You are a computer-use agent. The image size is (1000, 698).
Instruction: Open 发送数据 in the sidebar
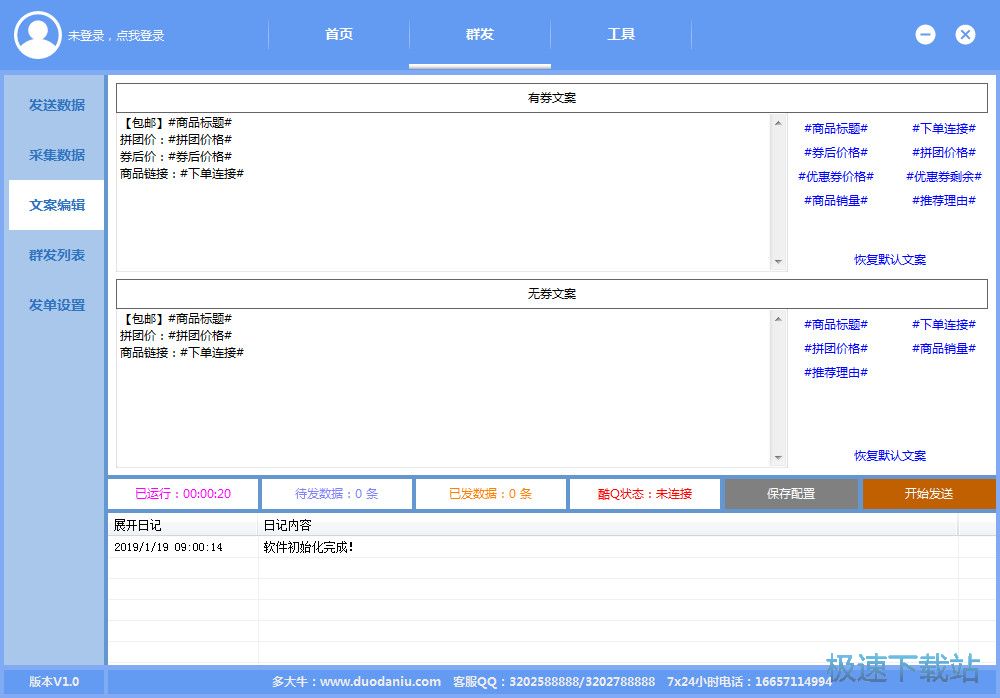pyautogui.click(x=56, y=105)
